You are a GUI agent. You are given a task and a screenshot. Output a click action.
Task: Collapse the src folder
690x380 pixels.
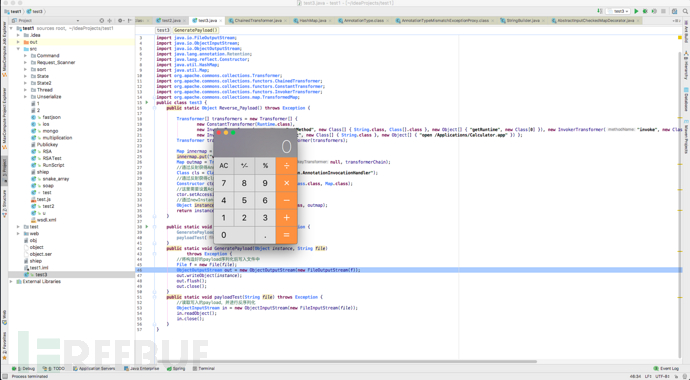pos(18,49)
